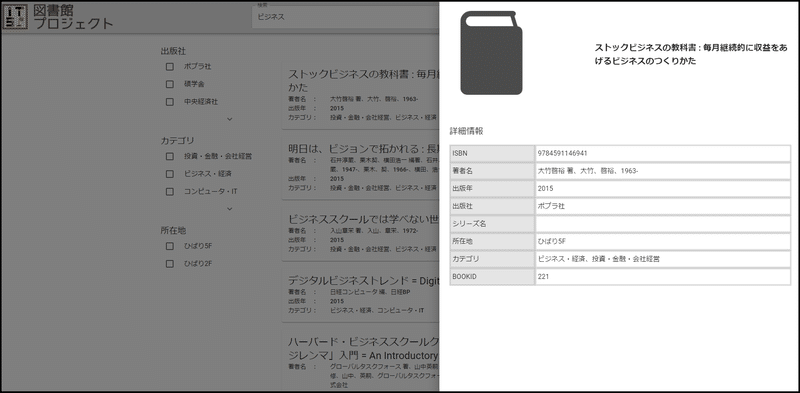The width and height of the screenshot is (800, 393).
Task: Open the デジタルビジネストレンド result card
Action: (x=361, y=294)
